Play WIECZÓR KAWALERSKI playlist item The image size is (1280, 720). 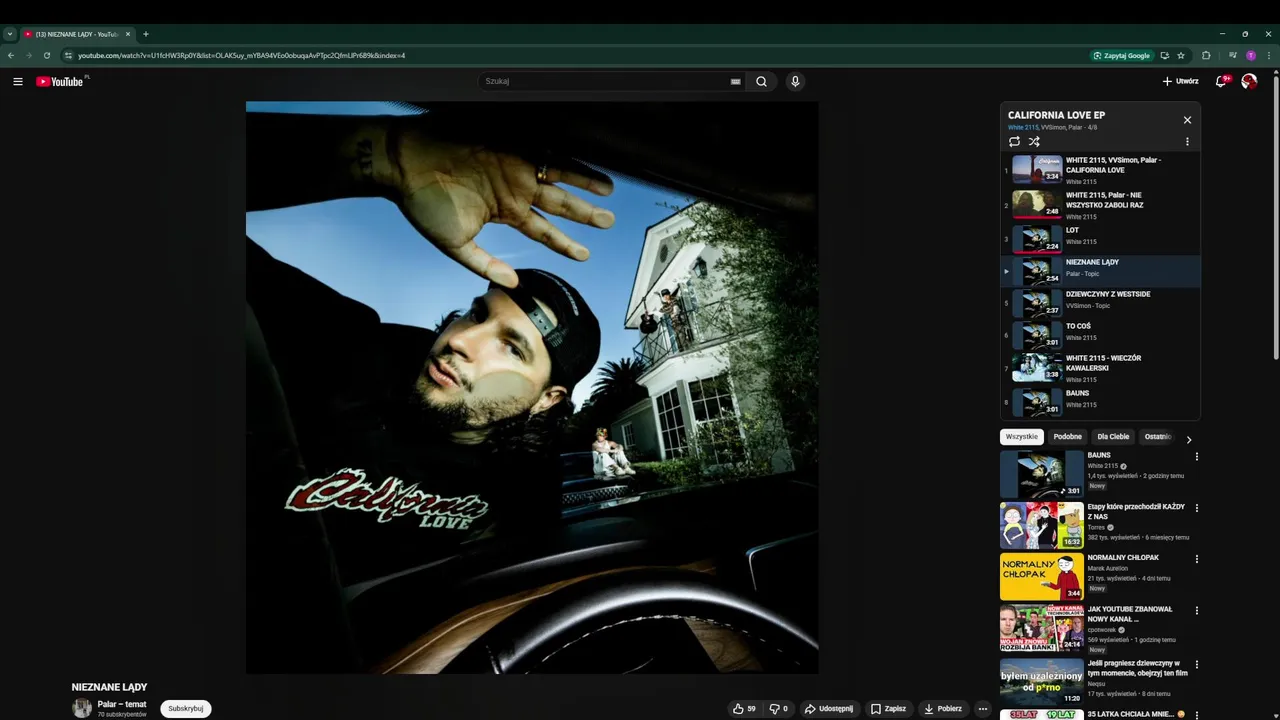pyautogui.click(x=1100, y=367)
